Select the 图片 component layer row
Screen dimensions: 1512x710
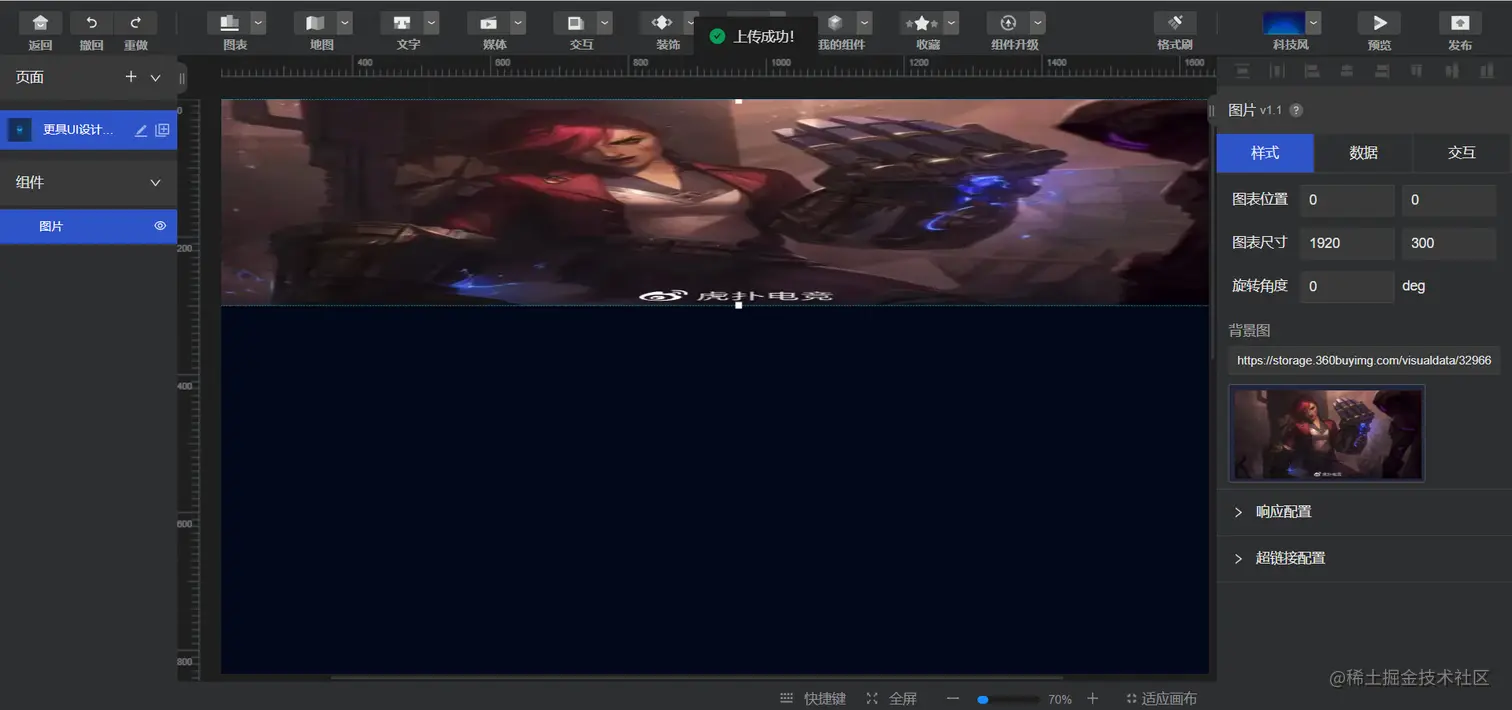tap(88, 226)
